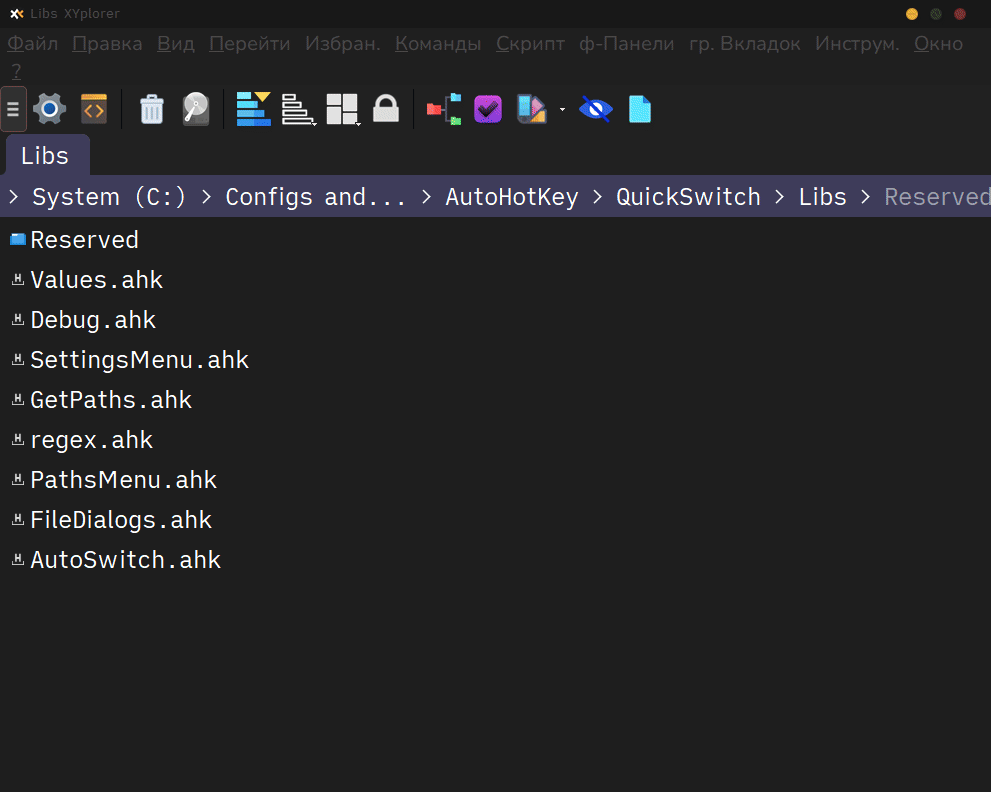The image size is (991, 792).
Task: Select the Reserved folder in list
Action: tap(84, 240)
